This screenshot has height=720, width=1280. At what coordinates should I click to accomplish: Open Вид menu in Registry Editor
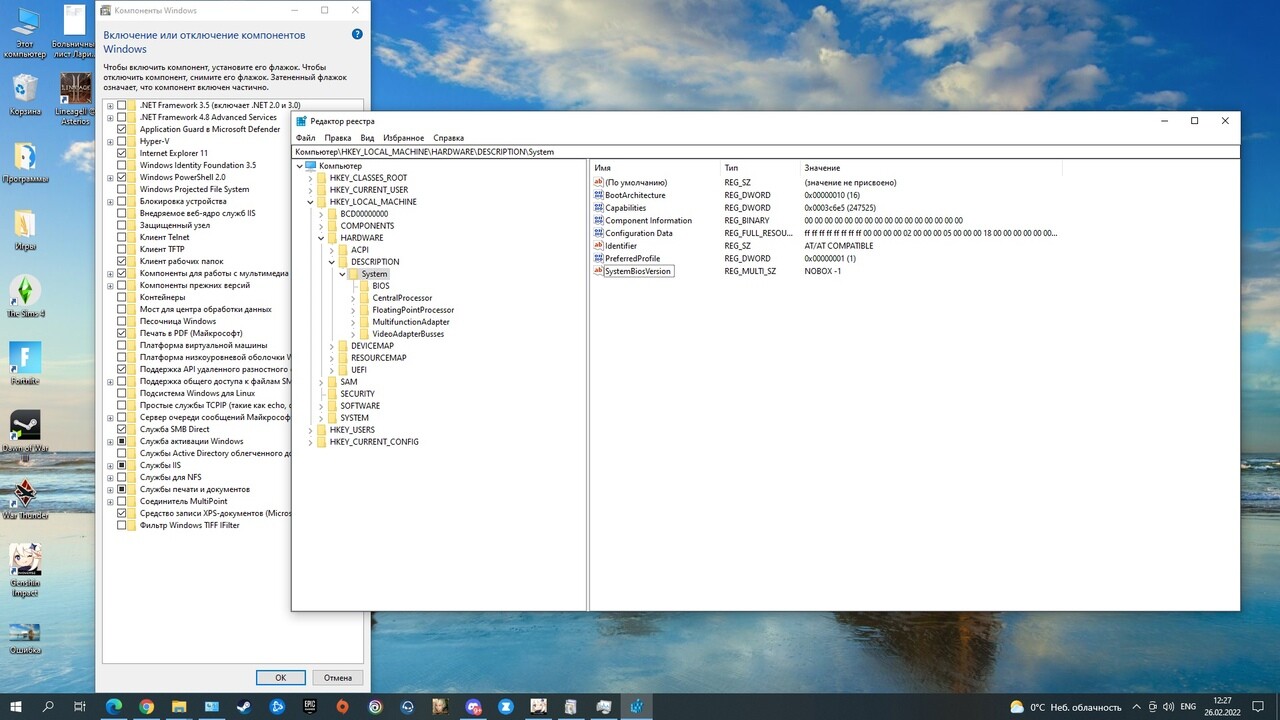pyautogui.click(x=367, y=138)
